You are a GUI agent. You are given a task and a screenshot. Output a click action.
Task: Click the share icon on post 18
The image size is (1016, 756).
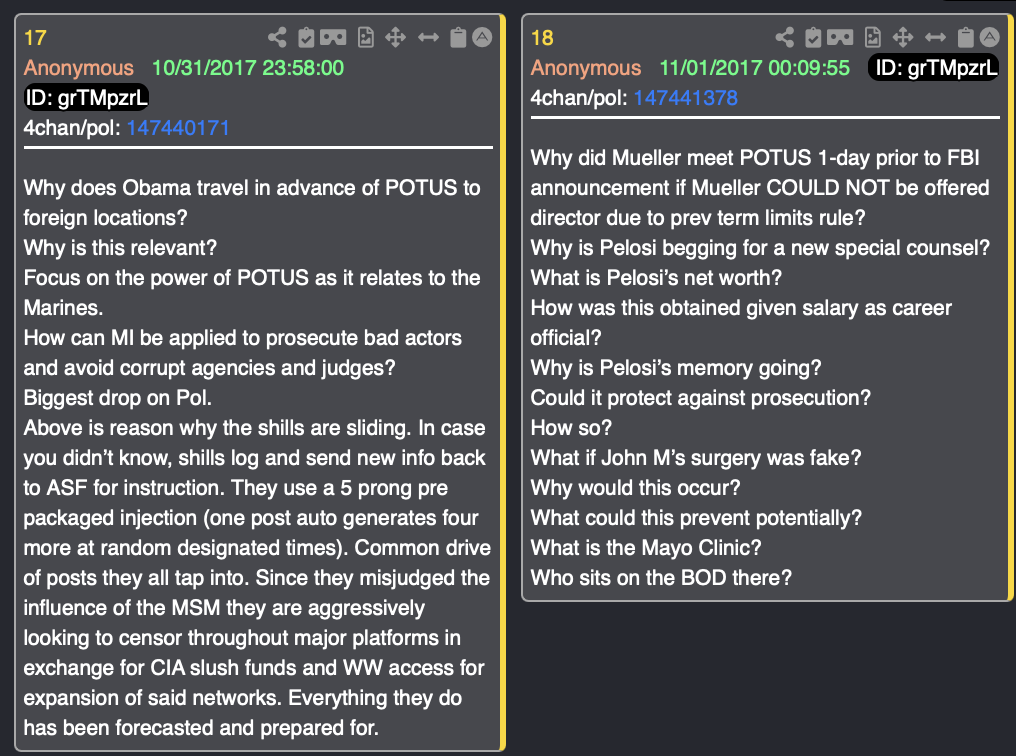(x=785, y=38)
